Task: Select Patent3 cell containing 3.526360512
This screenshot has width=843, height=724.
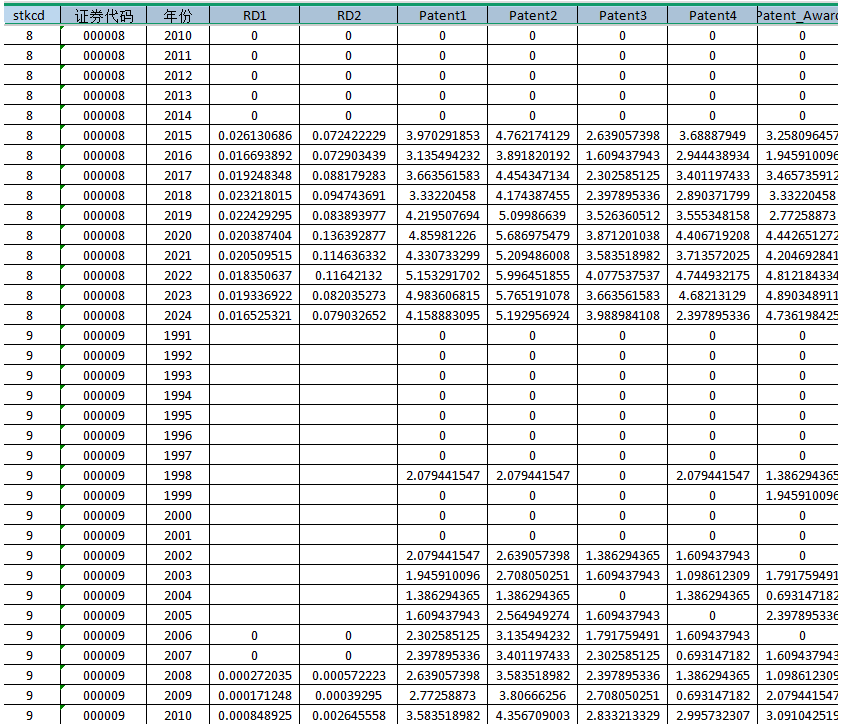Action: pyautogui.click(x=622, y=215)
